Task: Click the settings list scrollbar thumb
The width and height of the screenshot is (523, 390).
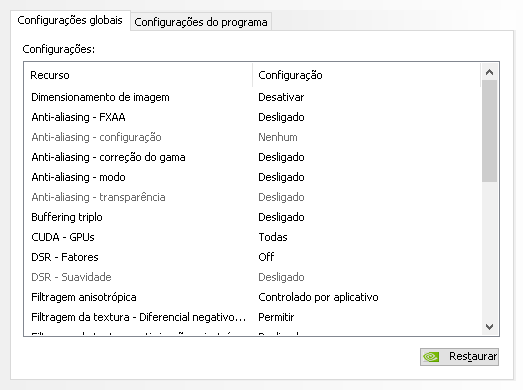Action: (489, 131)
